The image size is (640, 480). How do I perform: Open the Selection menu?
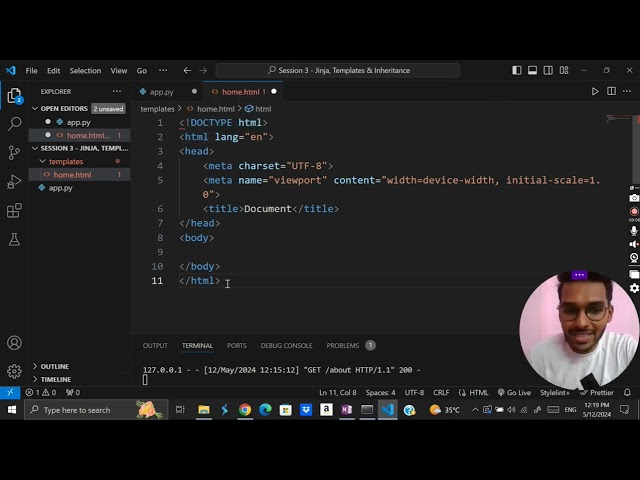[85, 71]
